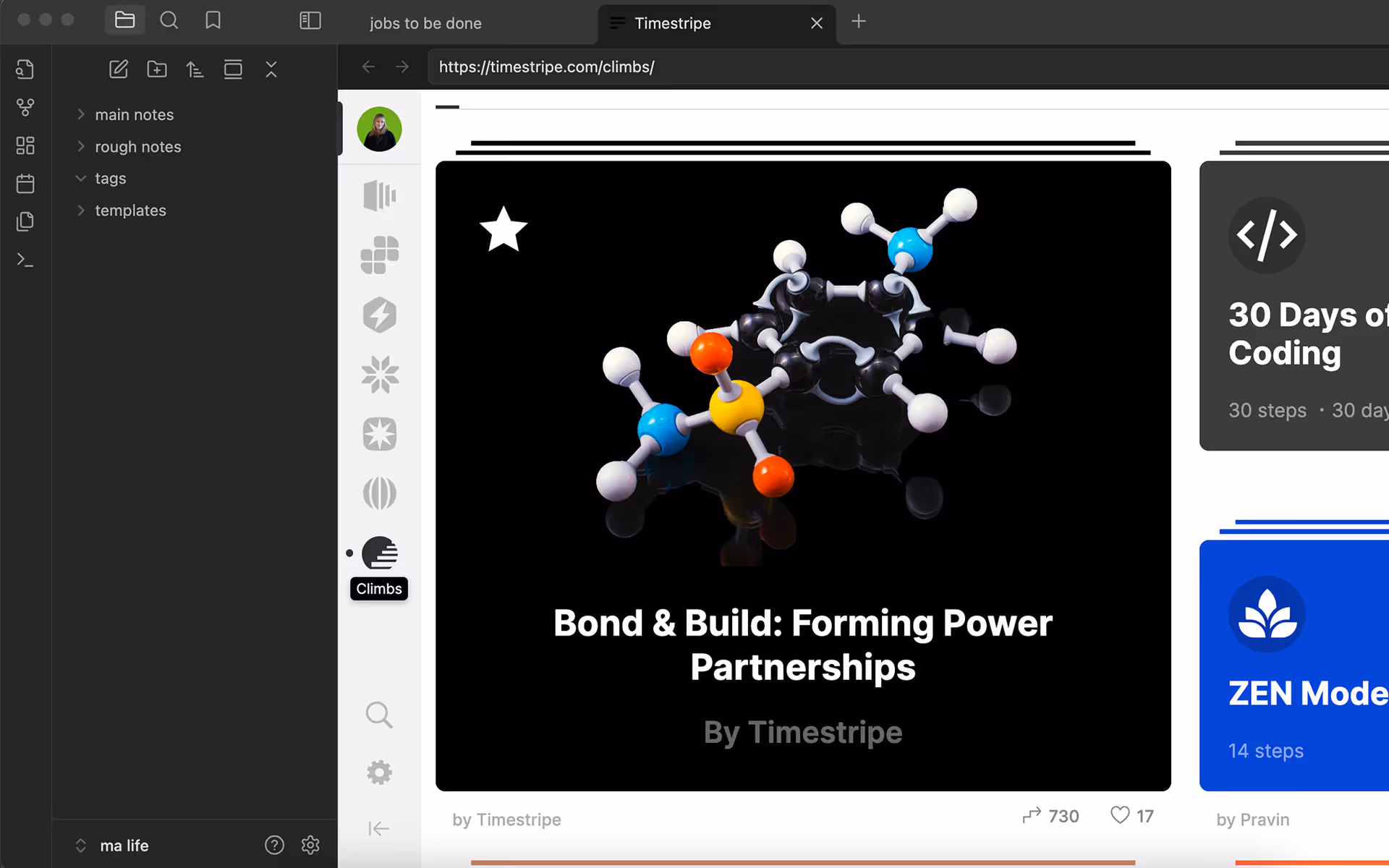Open the file explorer tab icon

click(x=124, y=20)
